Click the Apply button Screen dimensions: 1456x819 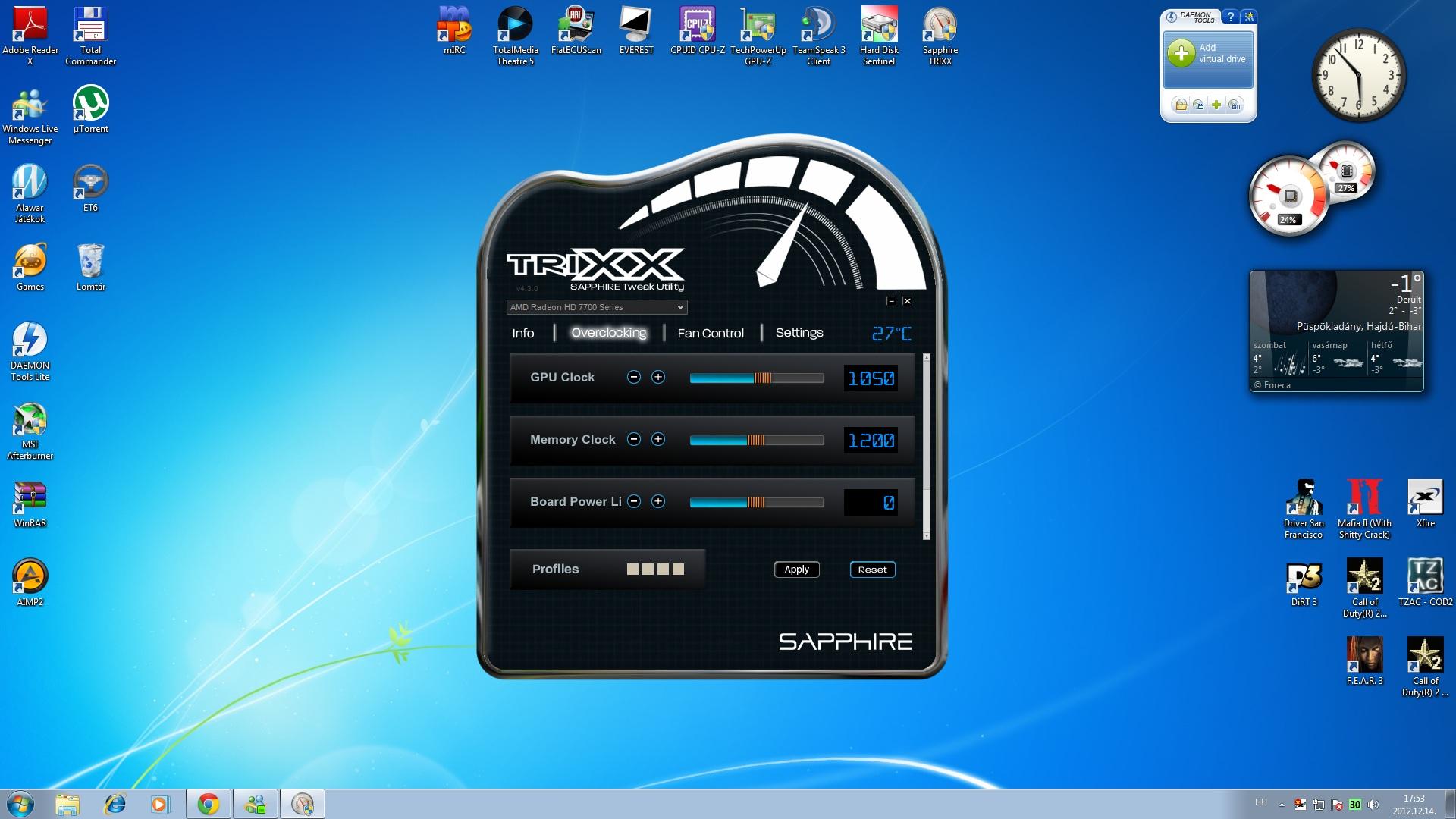point(796,570)
